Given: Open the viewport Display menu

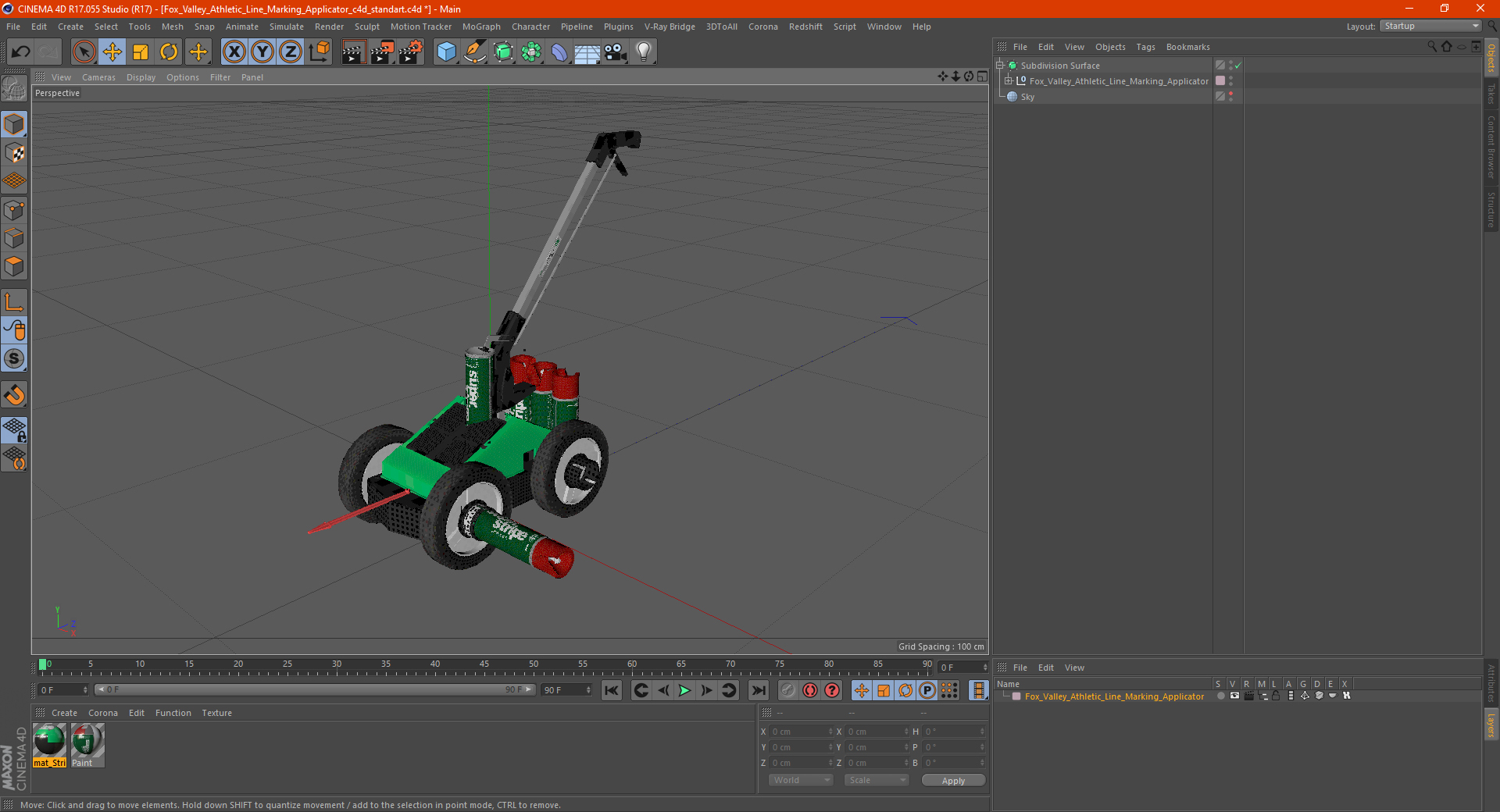Looking at the screenshot, I should click(x=141, y=77).
